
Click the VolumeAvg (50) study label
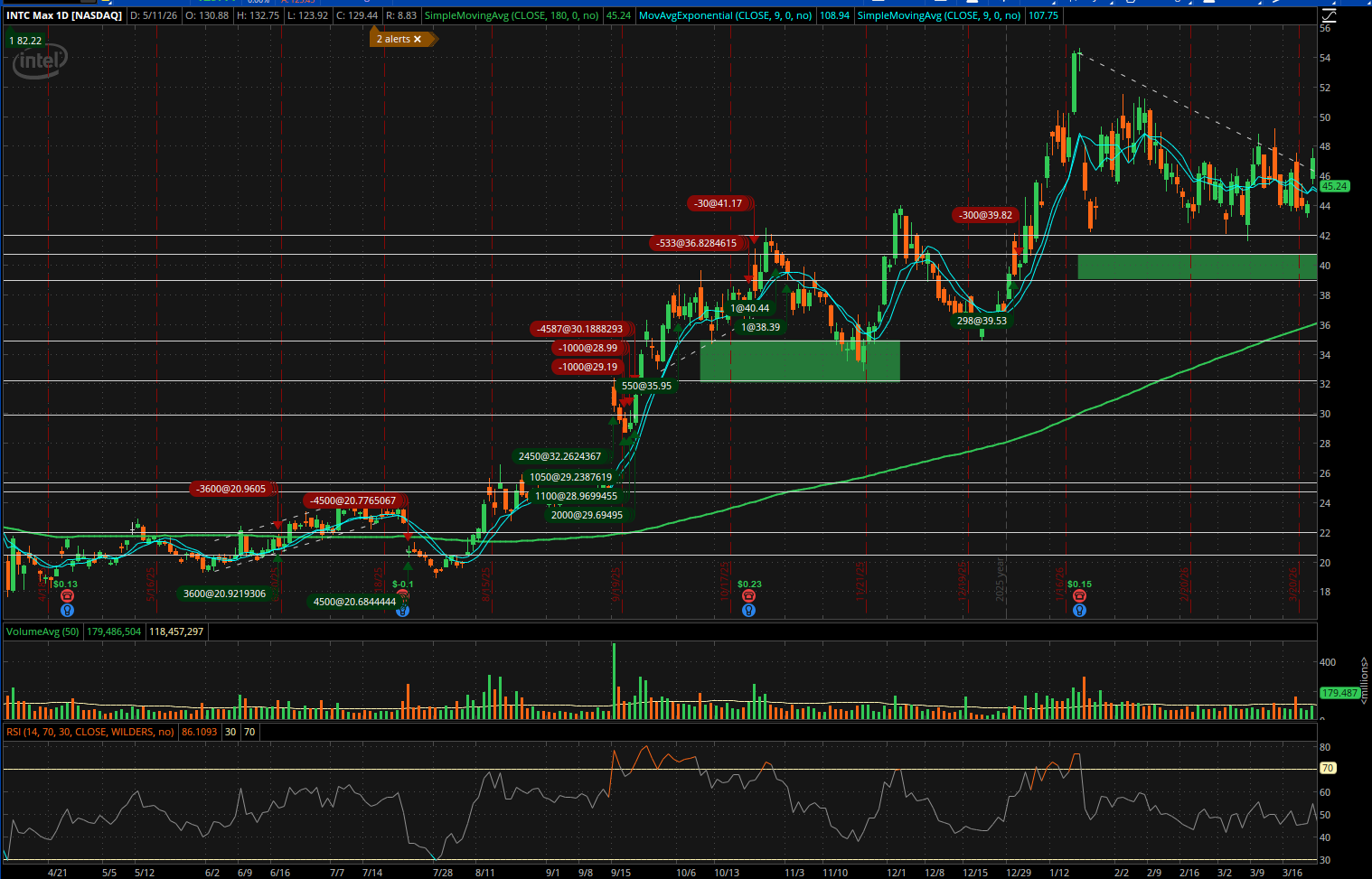click(42, 631)
